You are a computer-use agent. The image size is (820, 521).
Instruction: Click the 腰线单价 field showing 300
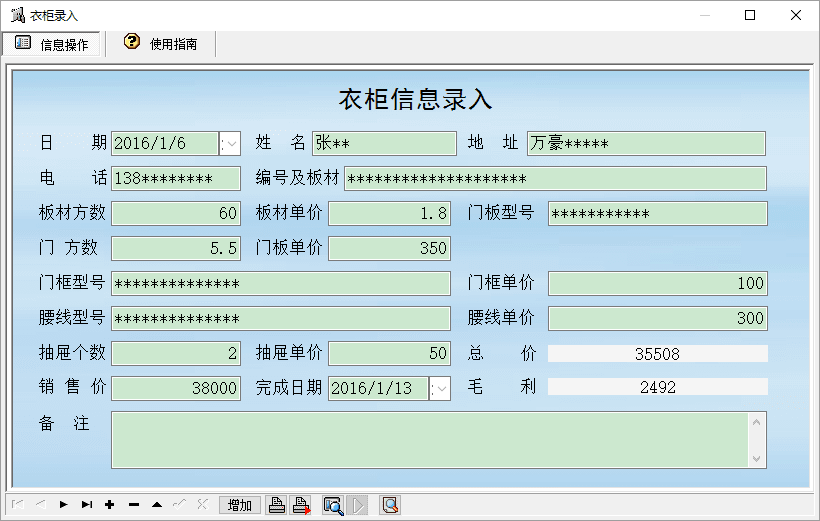pyautogui.click(x=658, y=319)
